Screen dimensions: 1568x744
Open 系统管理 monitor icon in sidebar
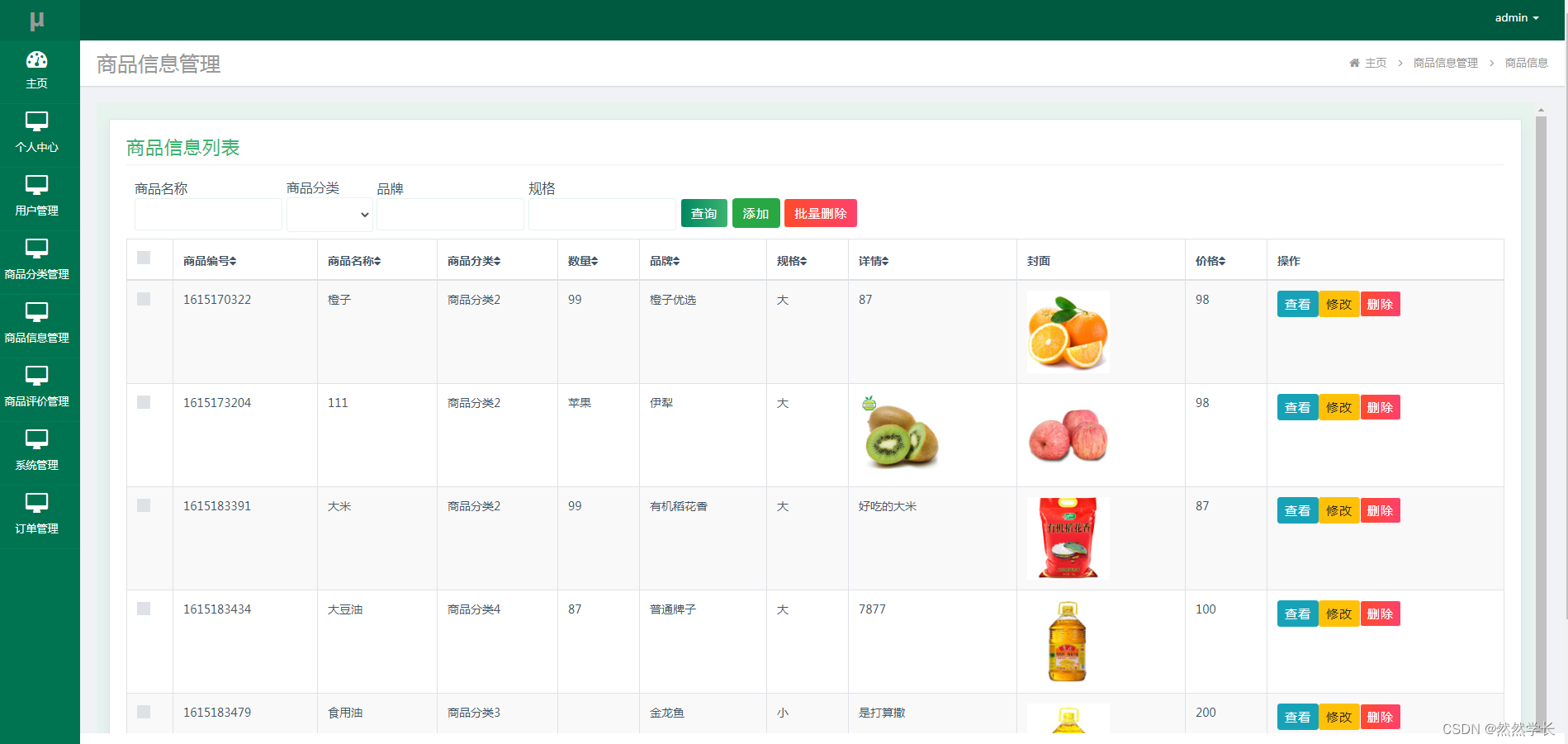tap(37, 439)
